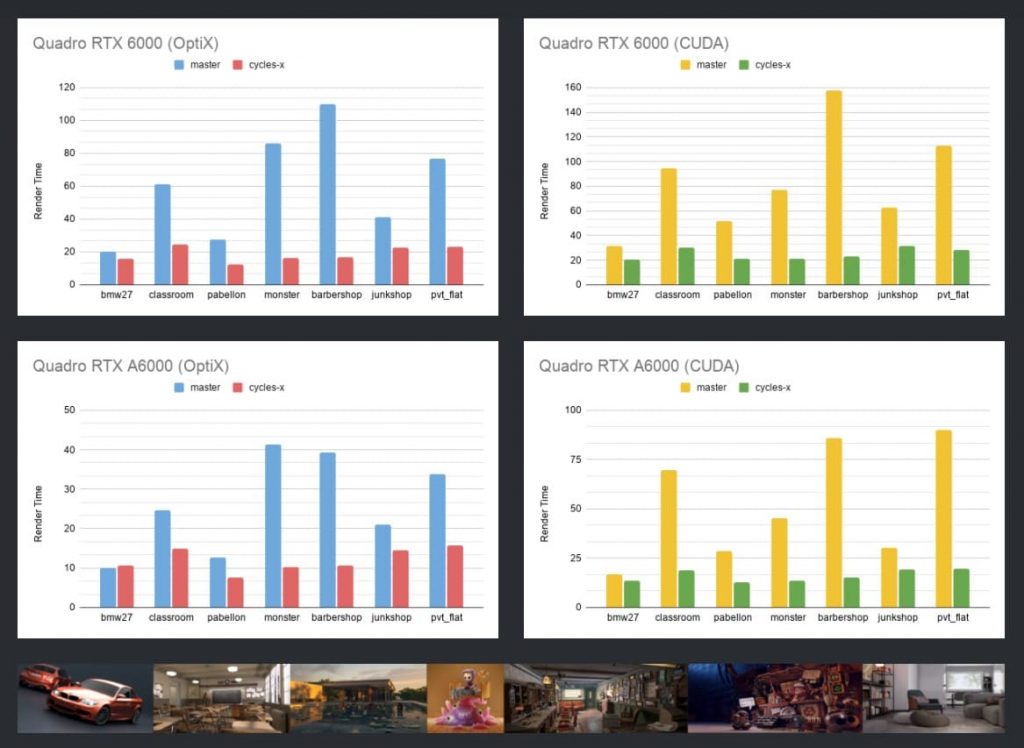Click yellow master swatch in RTX 6000 CUDA legend
1024x748 pixels.
[686, 65]
